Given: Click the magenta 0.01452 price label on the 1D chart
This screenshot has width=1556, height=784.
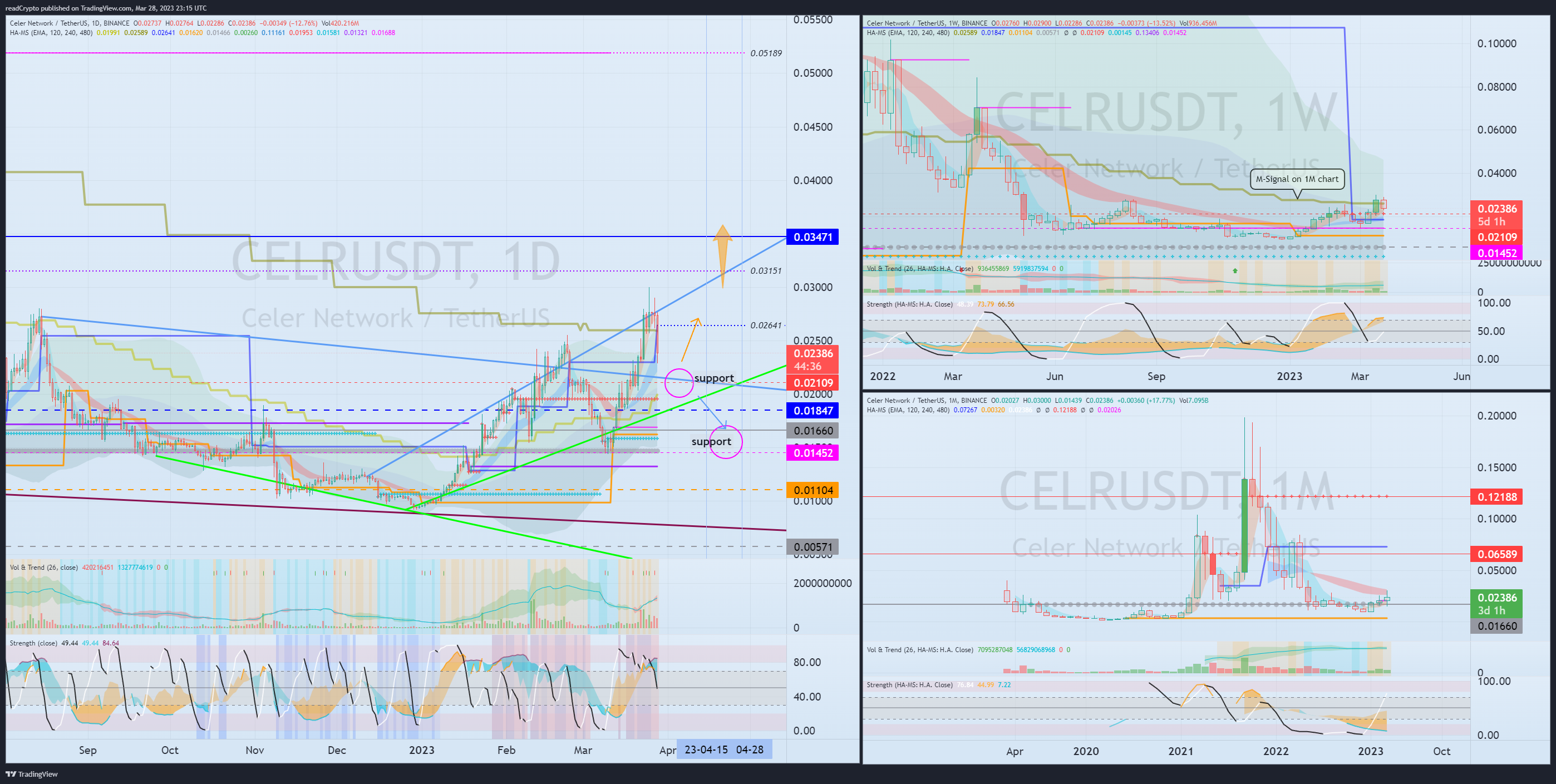Looking at the screenshot, I should [x=813, y=453].
